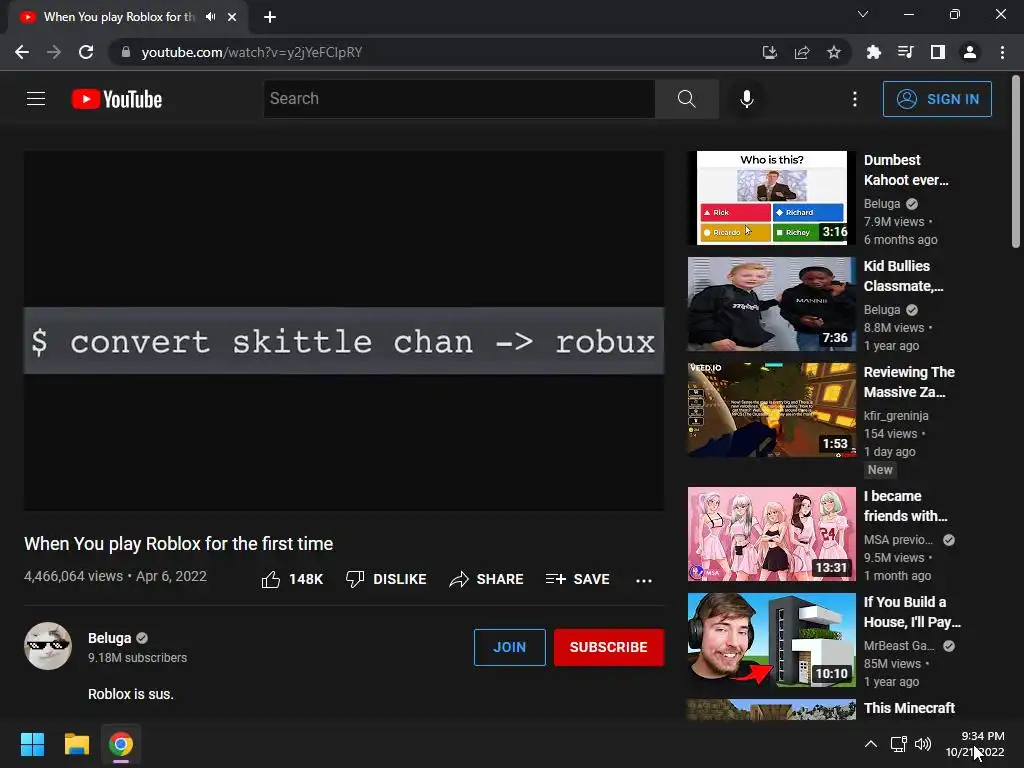Screen dimensions: 1024x768
Task: Click This Minecraft video title
Action: pyautogui.click(x=909, y=708)
